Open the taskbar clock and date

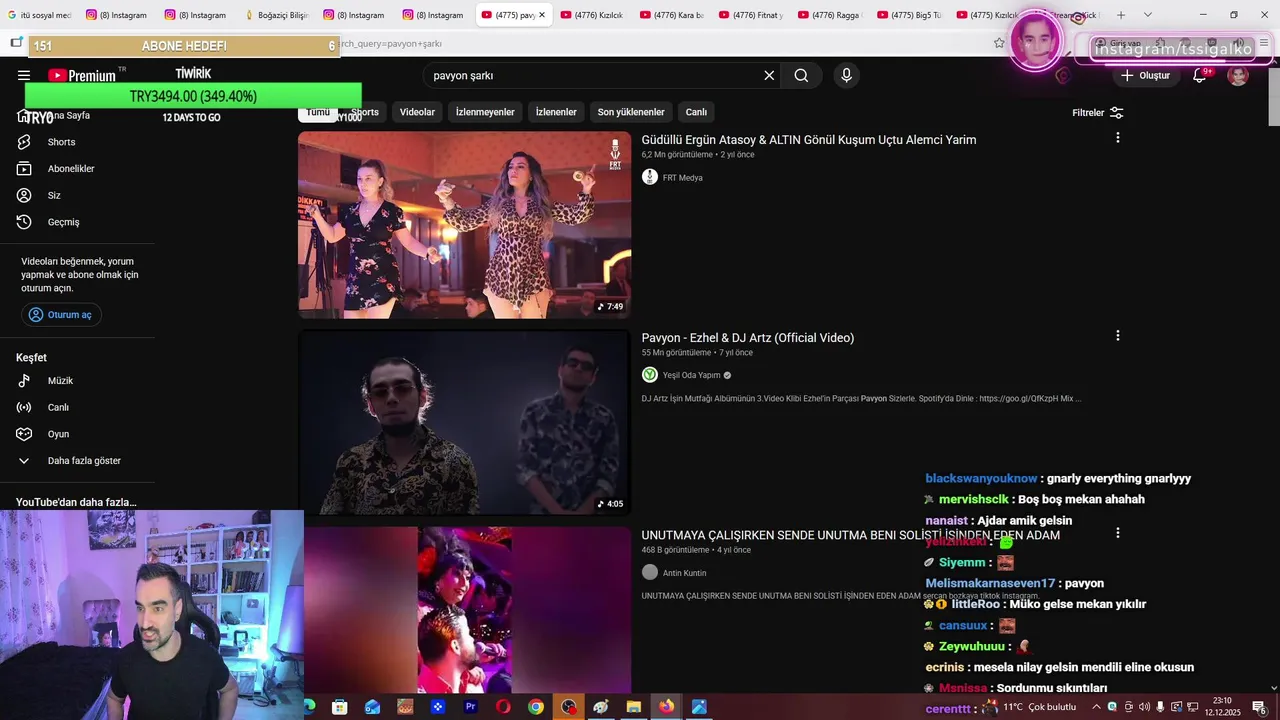click(1222, 707)
